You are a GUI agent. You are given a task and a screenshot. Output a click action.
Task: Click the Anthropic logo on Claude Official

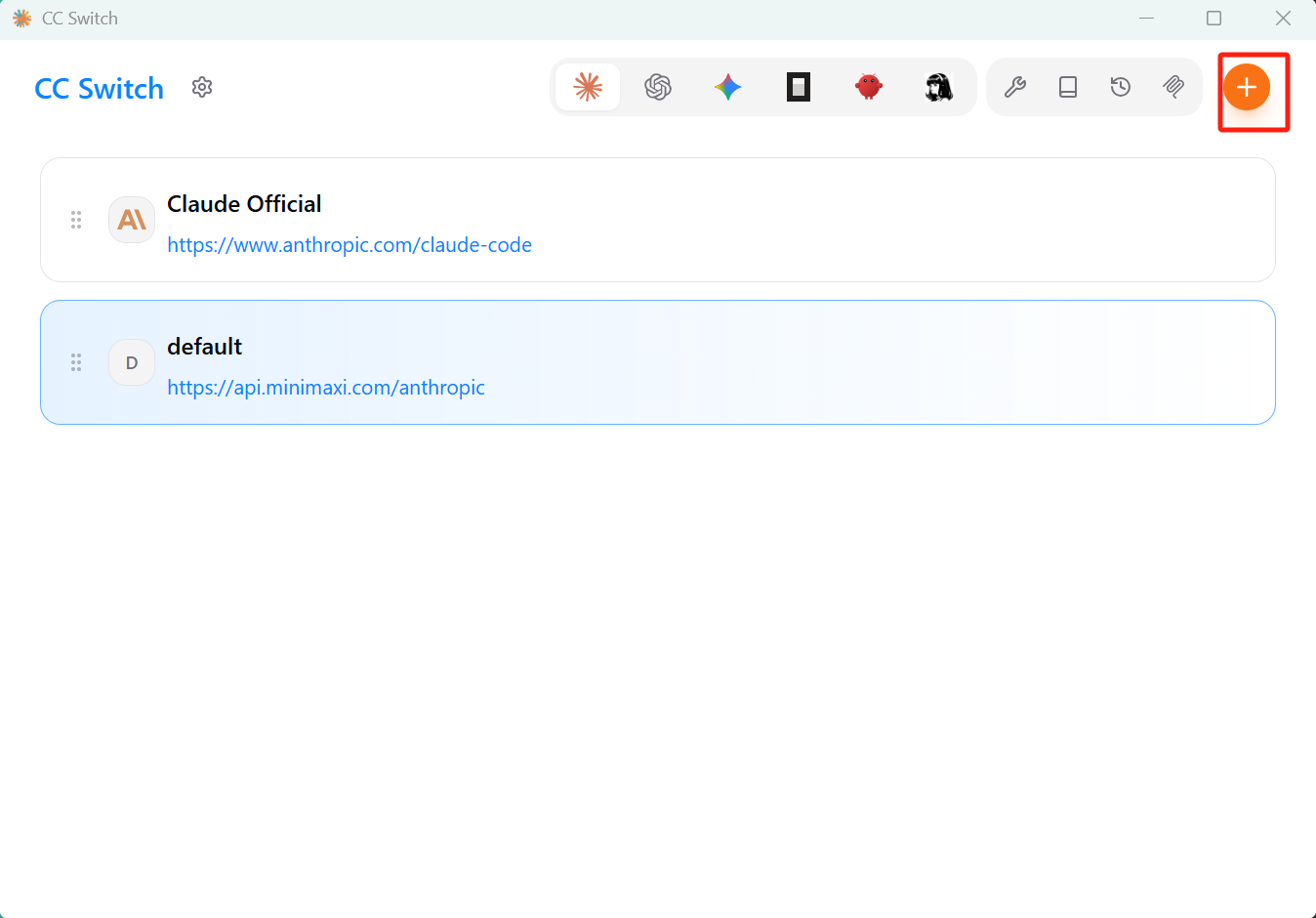coord(132,220)
